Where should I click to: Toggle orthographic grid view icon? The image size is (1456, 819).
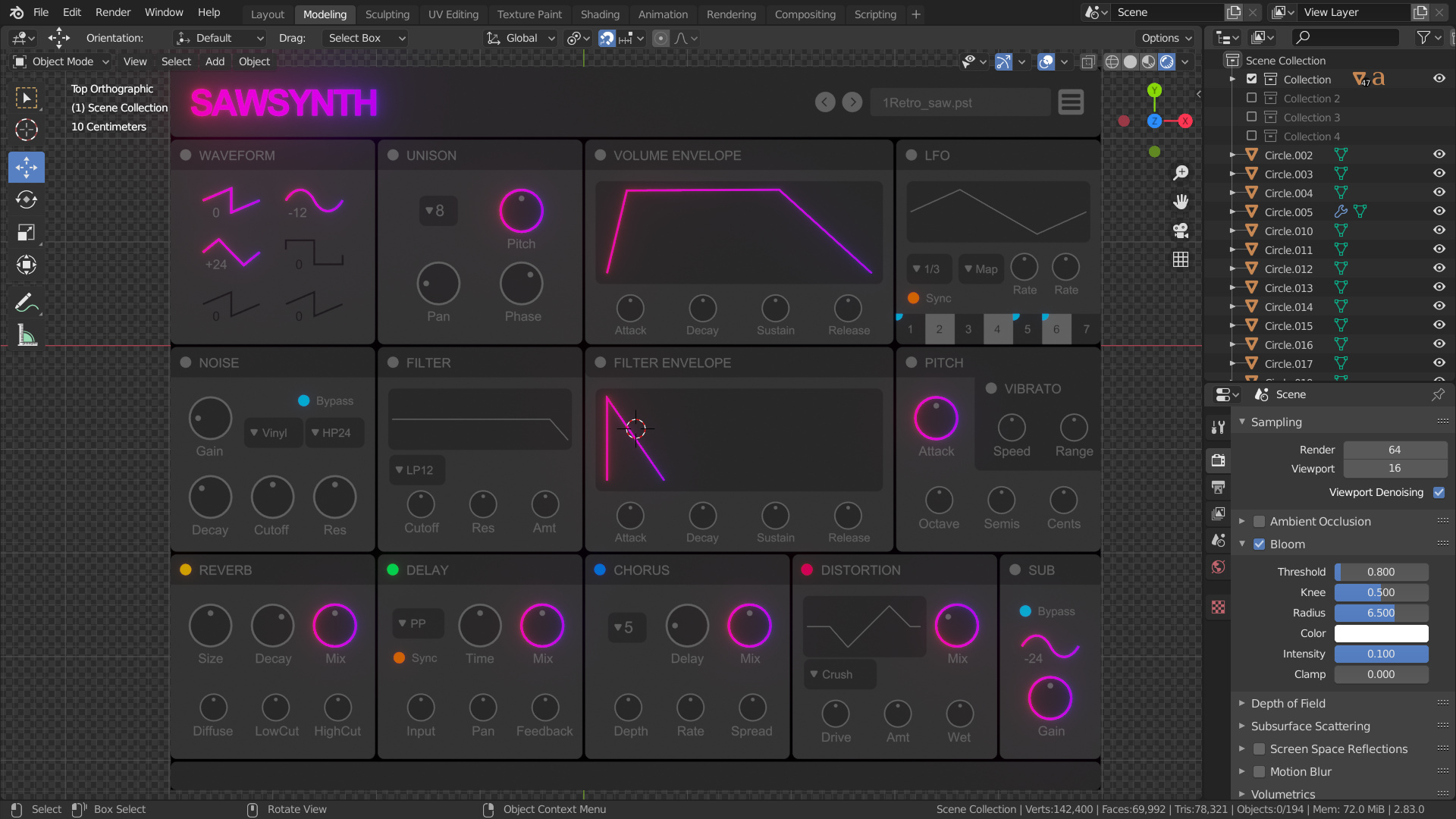tap(1181, 259)
